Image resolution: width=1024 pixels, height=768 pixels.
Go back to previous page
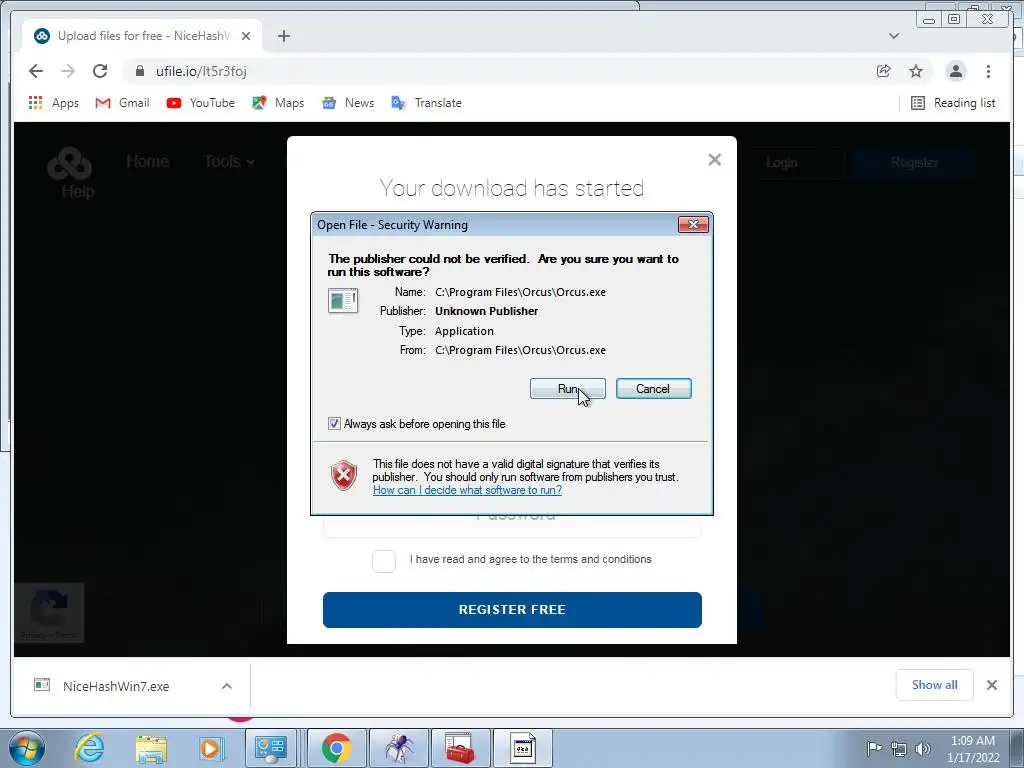36,71
